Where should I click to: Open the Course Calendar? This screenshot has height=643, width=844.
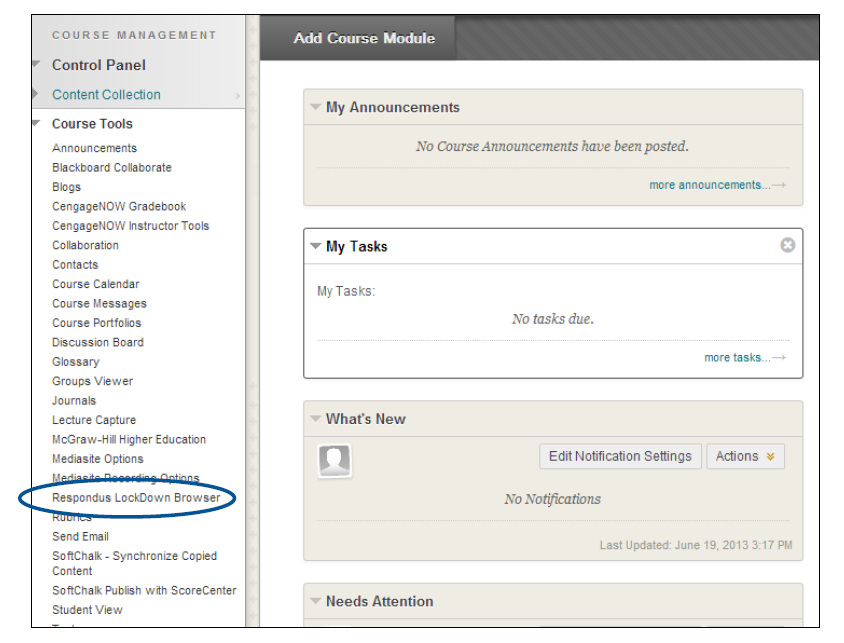coord(95,284)
